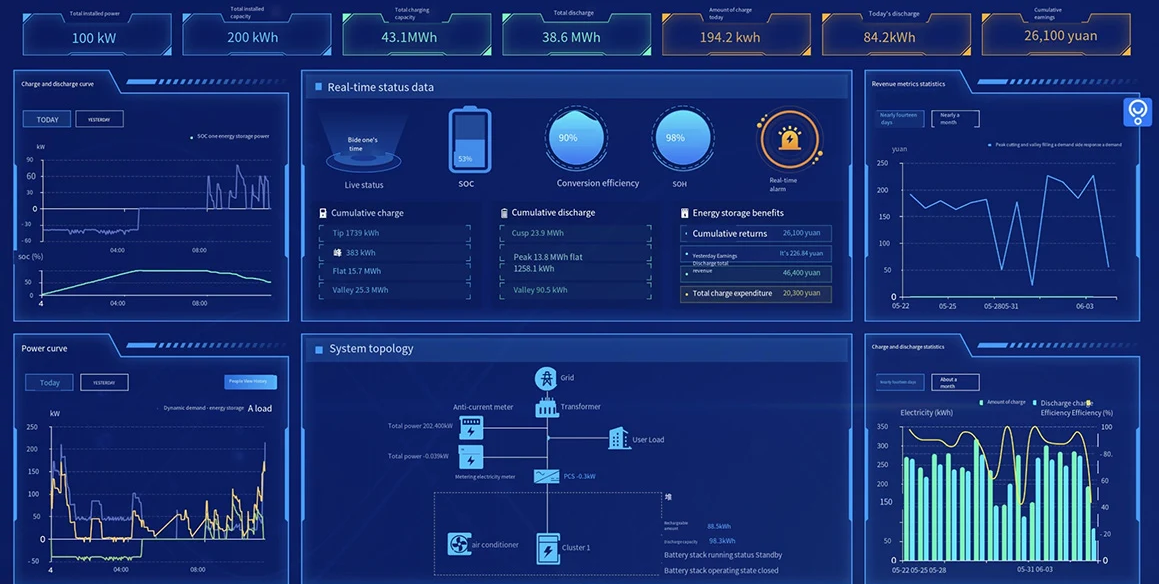Click Cumulative earnings 26,100 yuan card

tap(1056, 34)
